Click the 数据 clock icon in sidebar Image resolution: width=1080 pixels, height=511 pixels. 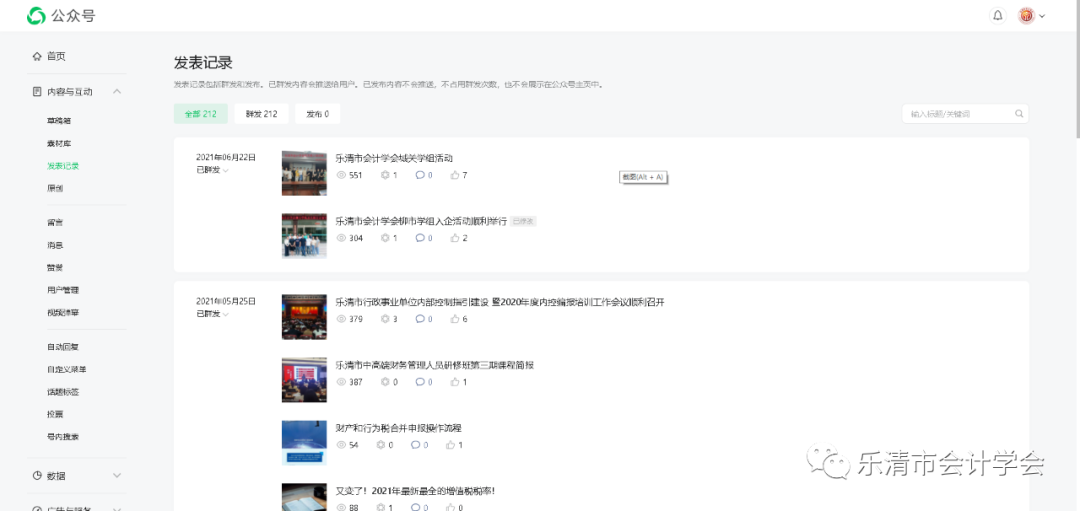[37, 476]
